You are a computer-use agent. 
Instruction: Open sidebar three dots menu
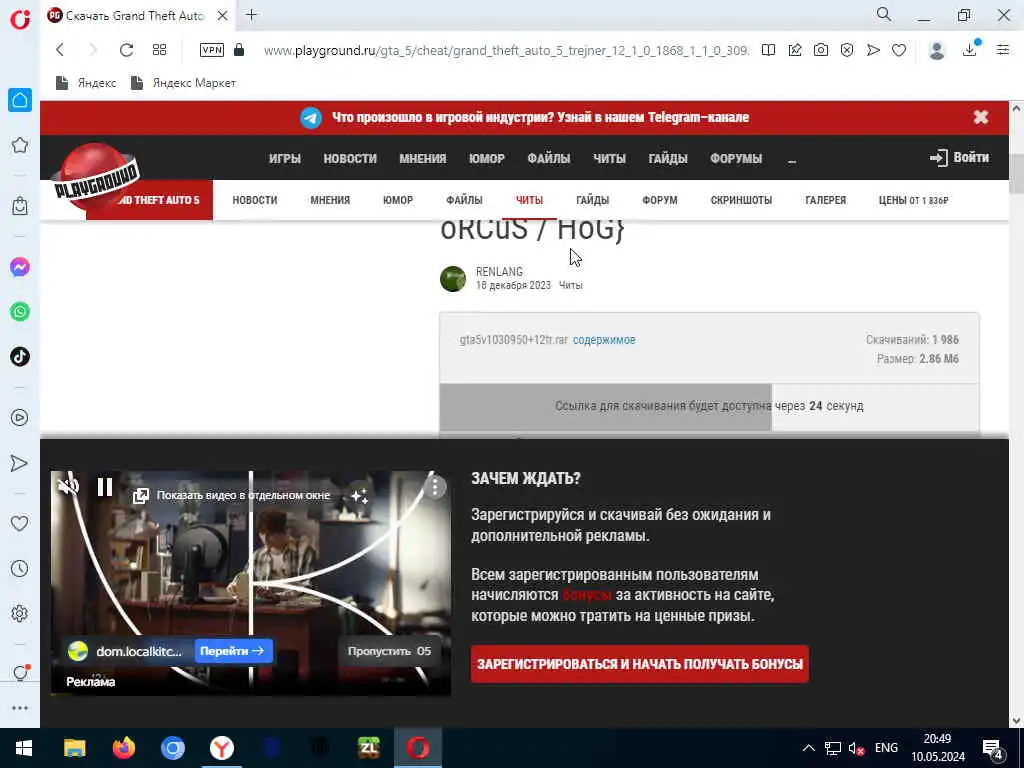pos(20,708)
